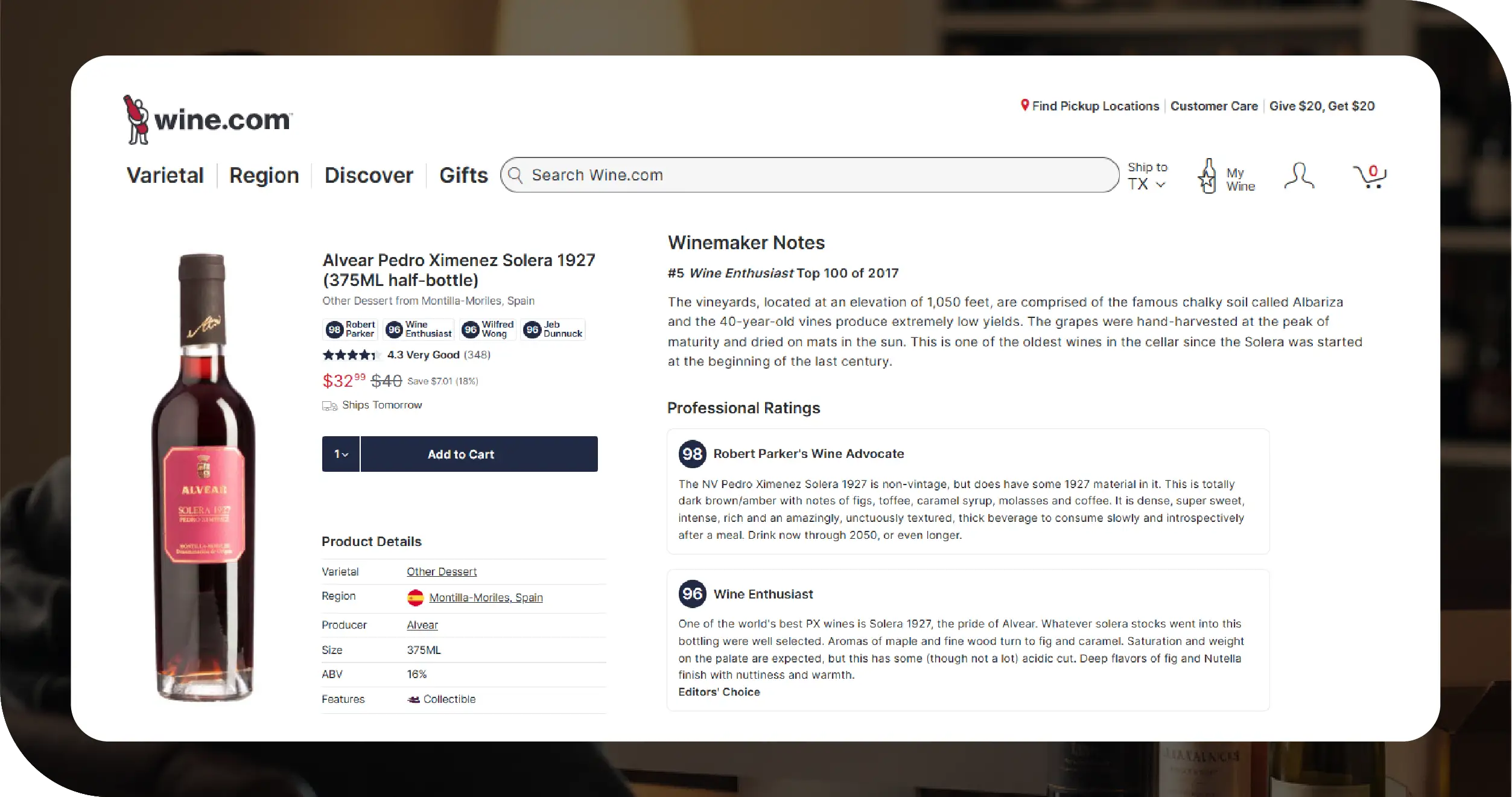This screenshot has height=797, width=1512.
Task: Click the search magnifier icon
Action: point(516,175)
